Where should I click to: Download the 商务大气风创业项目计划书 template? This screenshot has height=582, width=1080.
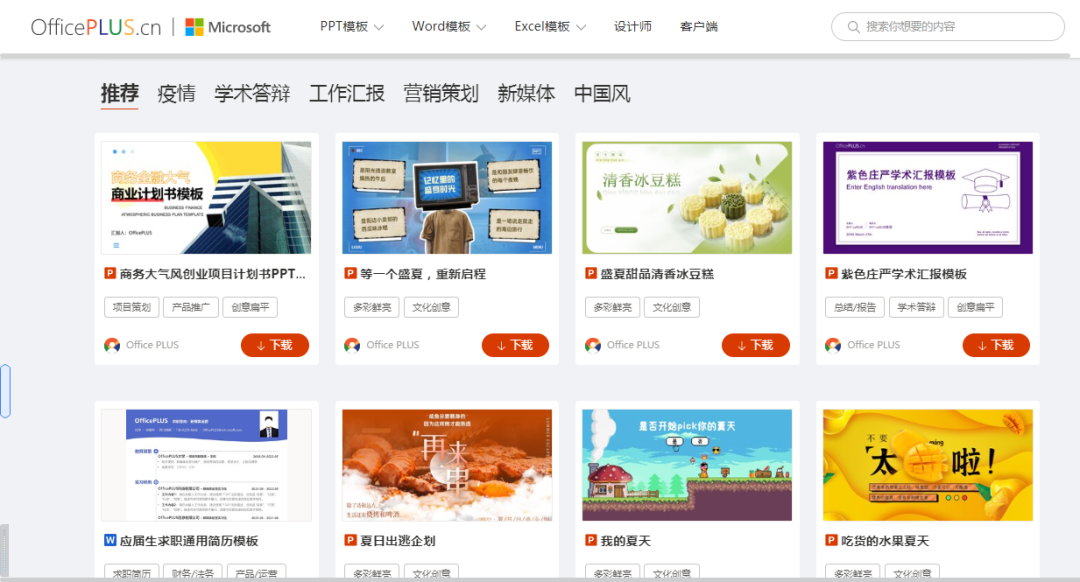275,345
